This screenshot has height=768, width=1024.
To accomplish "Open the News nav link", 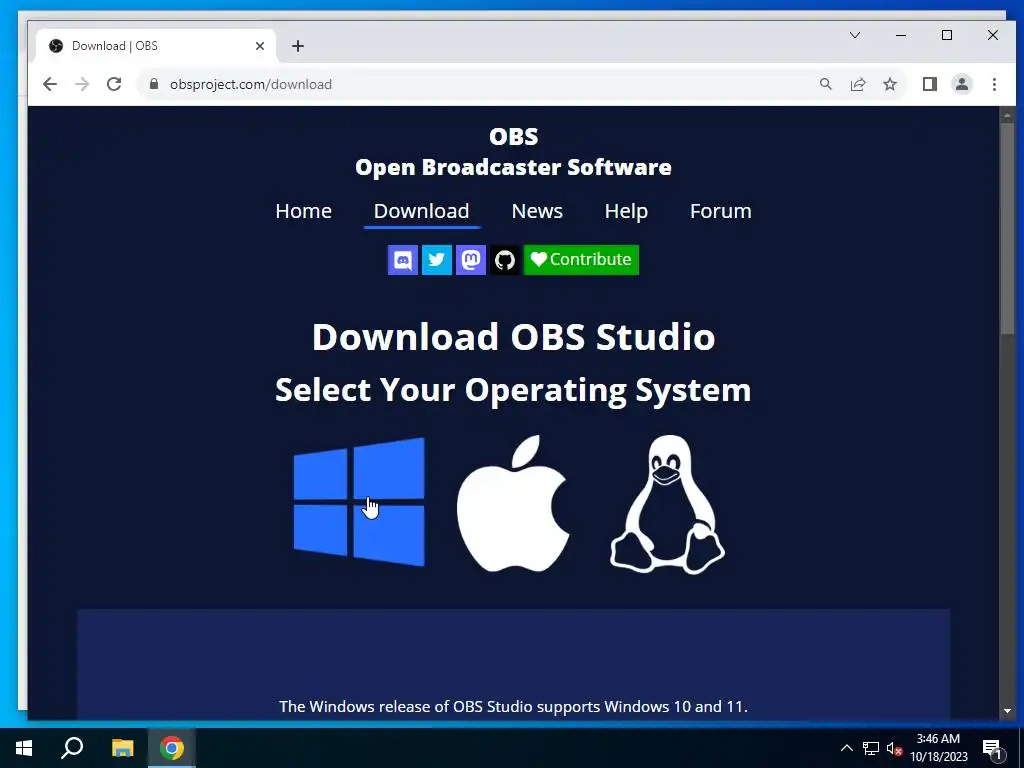I will click(x=537, y=211).
